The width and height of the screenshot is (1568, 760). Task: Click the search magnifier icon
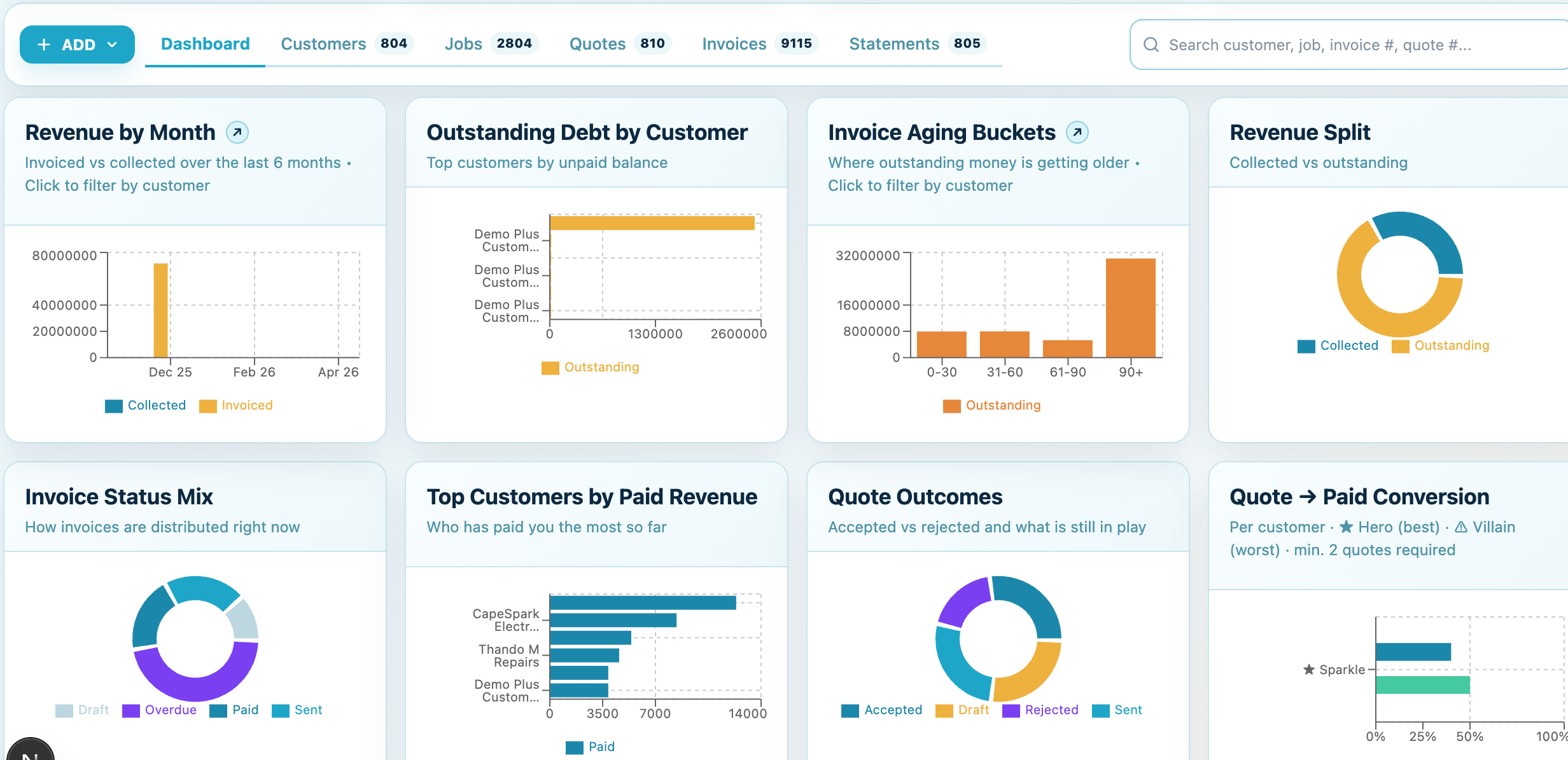coord(1152,45)
